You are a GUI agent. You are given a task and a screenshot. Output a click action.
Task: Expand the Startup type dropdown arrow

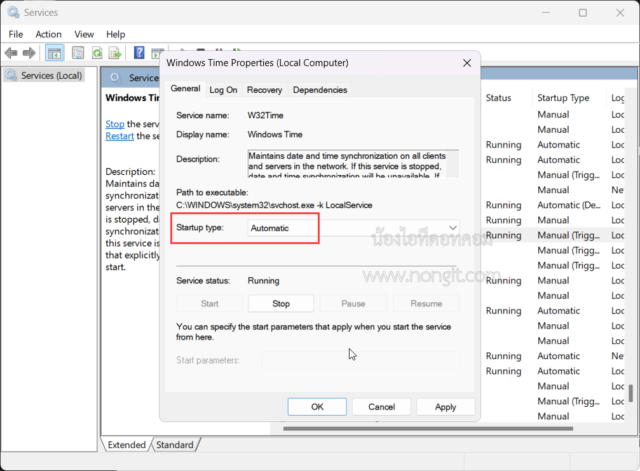pyautogui.click(x=453, y=228)
